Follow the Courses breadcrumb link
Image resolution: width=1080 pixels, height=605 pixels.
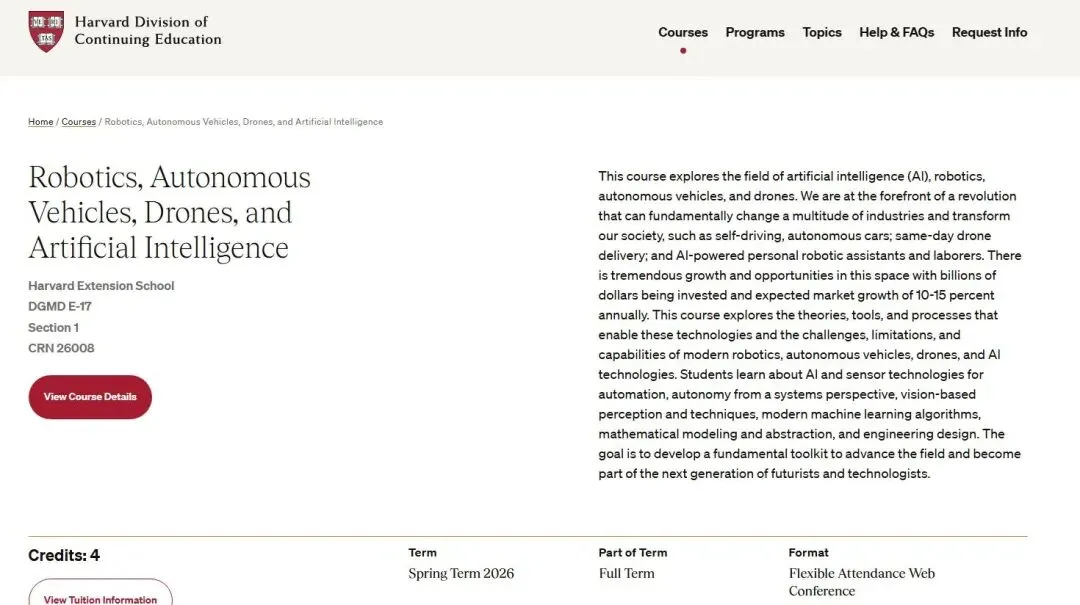(x=79, y=122)
